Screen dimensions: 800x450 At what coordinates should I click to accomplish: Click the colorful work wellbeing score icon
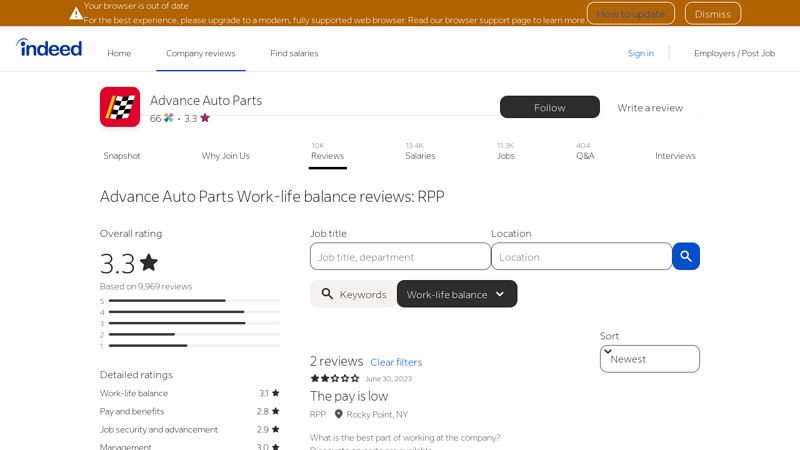point(169,118)
